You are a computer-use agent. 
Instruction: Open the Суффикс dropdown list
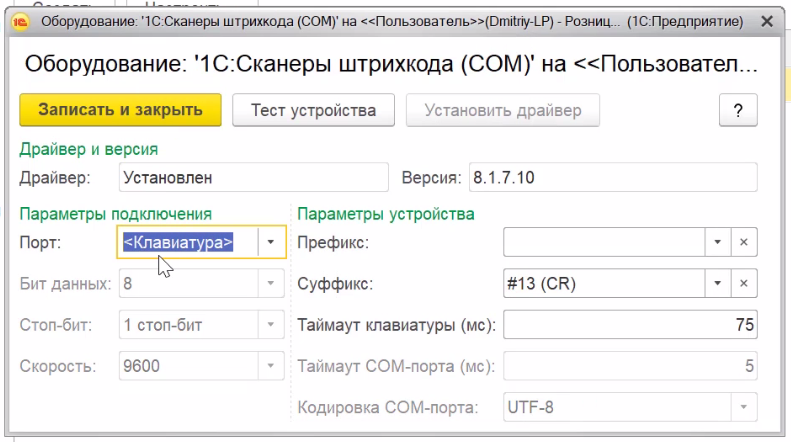[717, 283]
